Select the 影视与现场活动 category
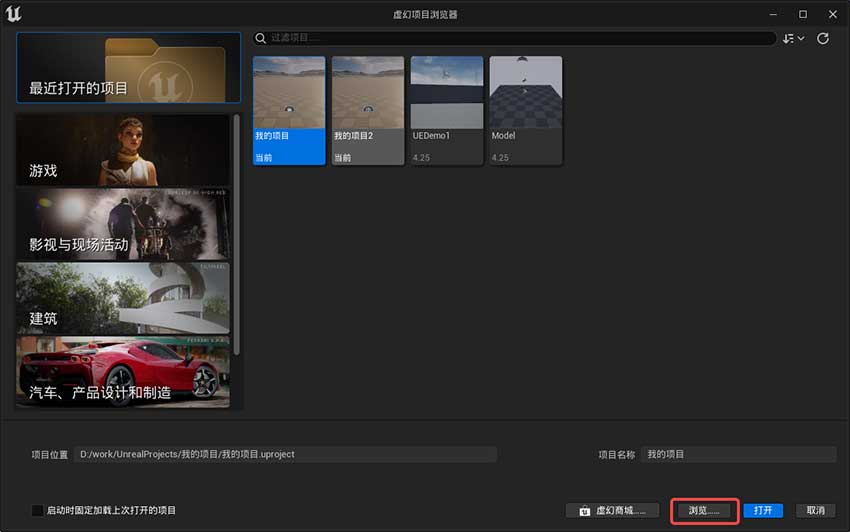This screenshot has width=850, height=532. [122, 224]
